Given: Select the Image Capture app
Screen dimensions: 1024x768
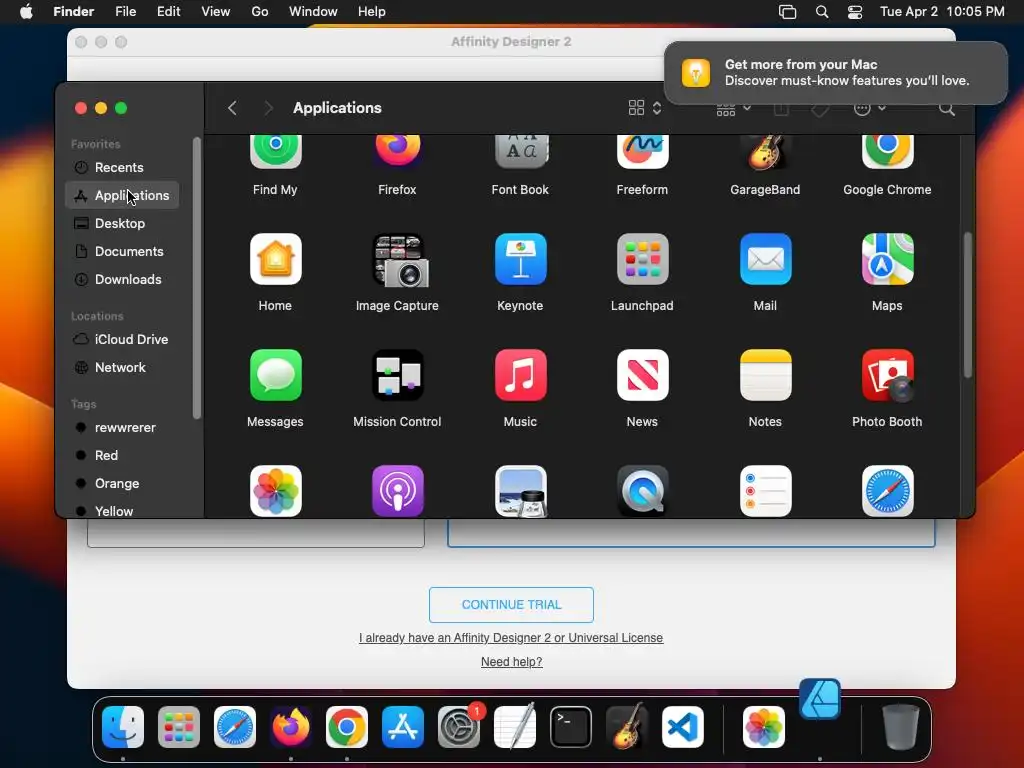Looking at the screenshot, I should tap(398, 261).
